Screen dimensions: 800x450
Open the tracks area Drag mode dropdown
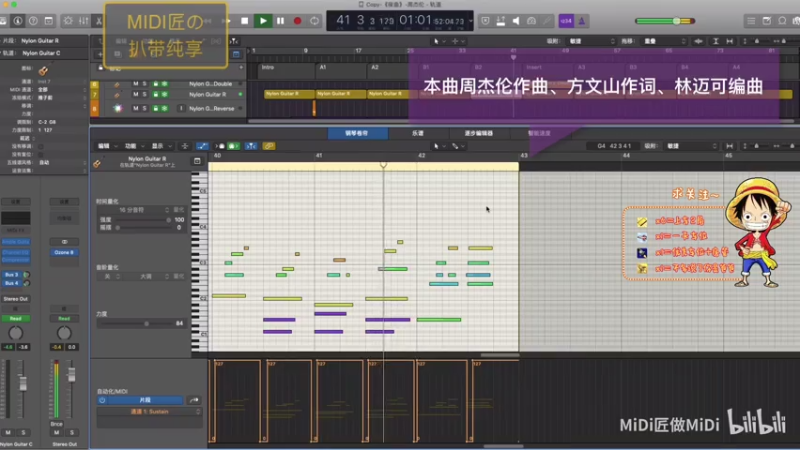pos(666,41)
